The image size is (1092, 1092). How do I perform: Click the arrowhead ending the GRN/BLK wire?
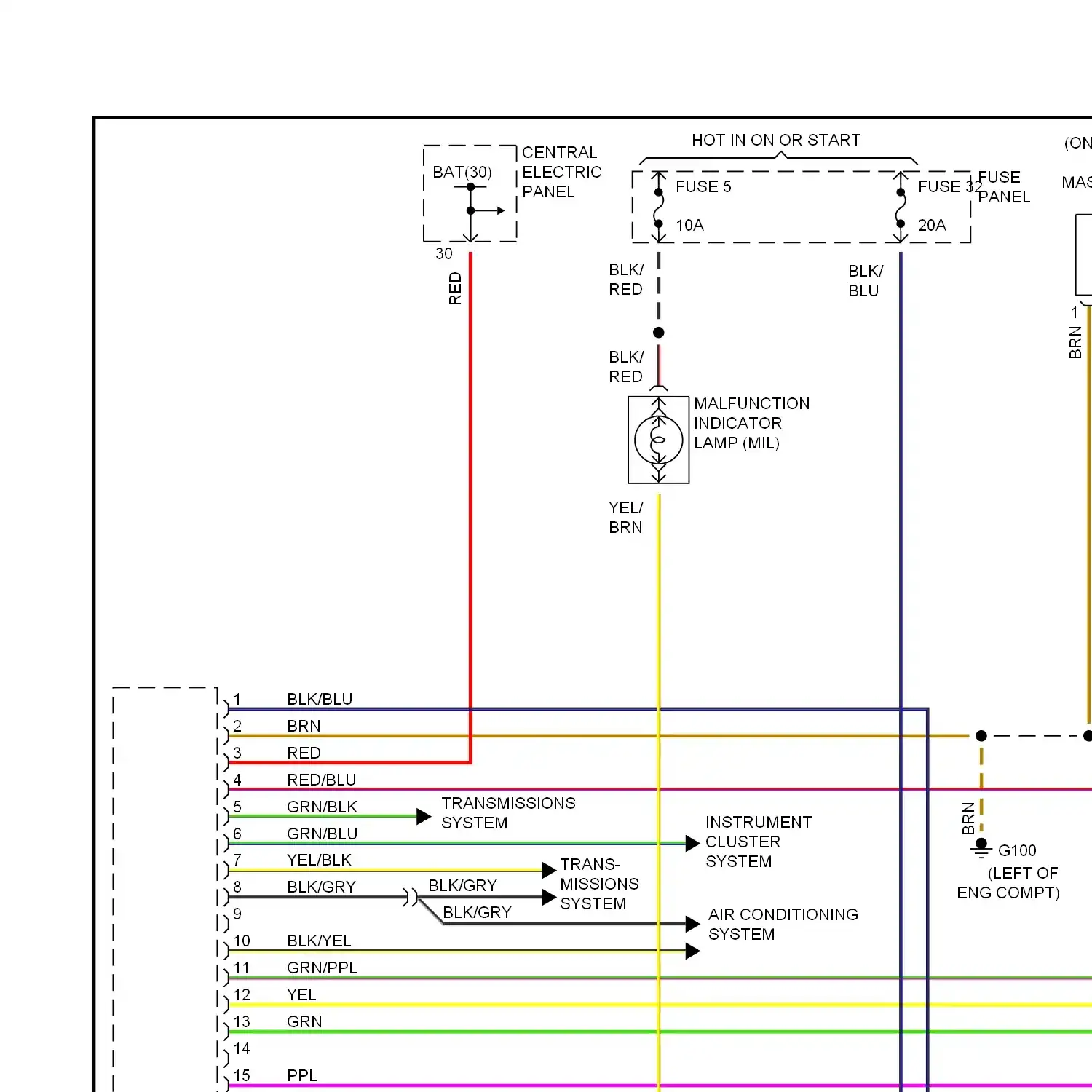[424, 817]
